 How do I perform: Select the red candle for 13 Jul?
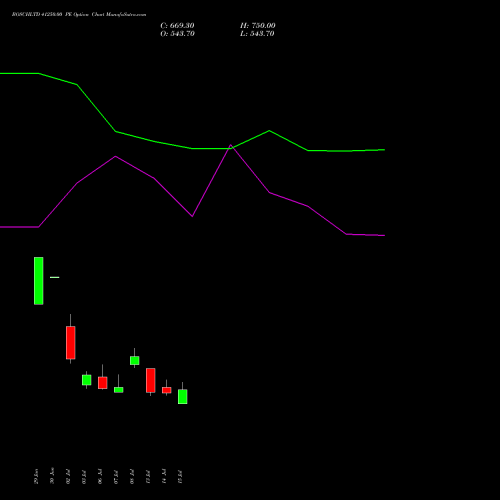click(151, 380)
